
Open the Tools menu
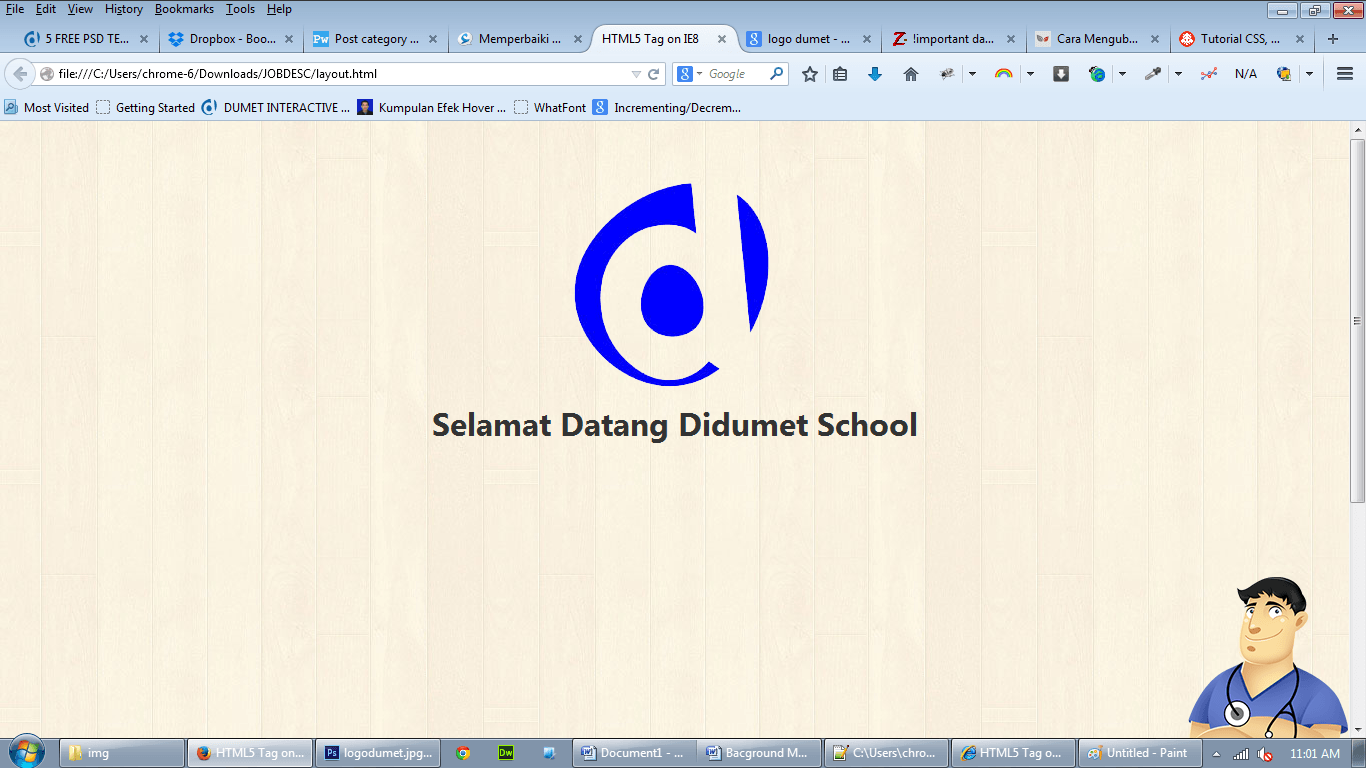(x=240, y=9)
